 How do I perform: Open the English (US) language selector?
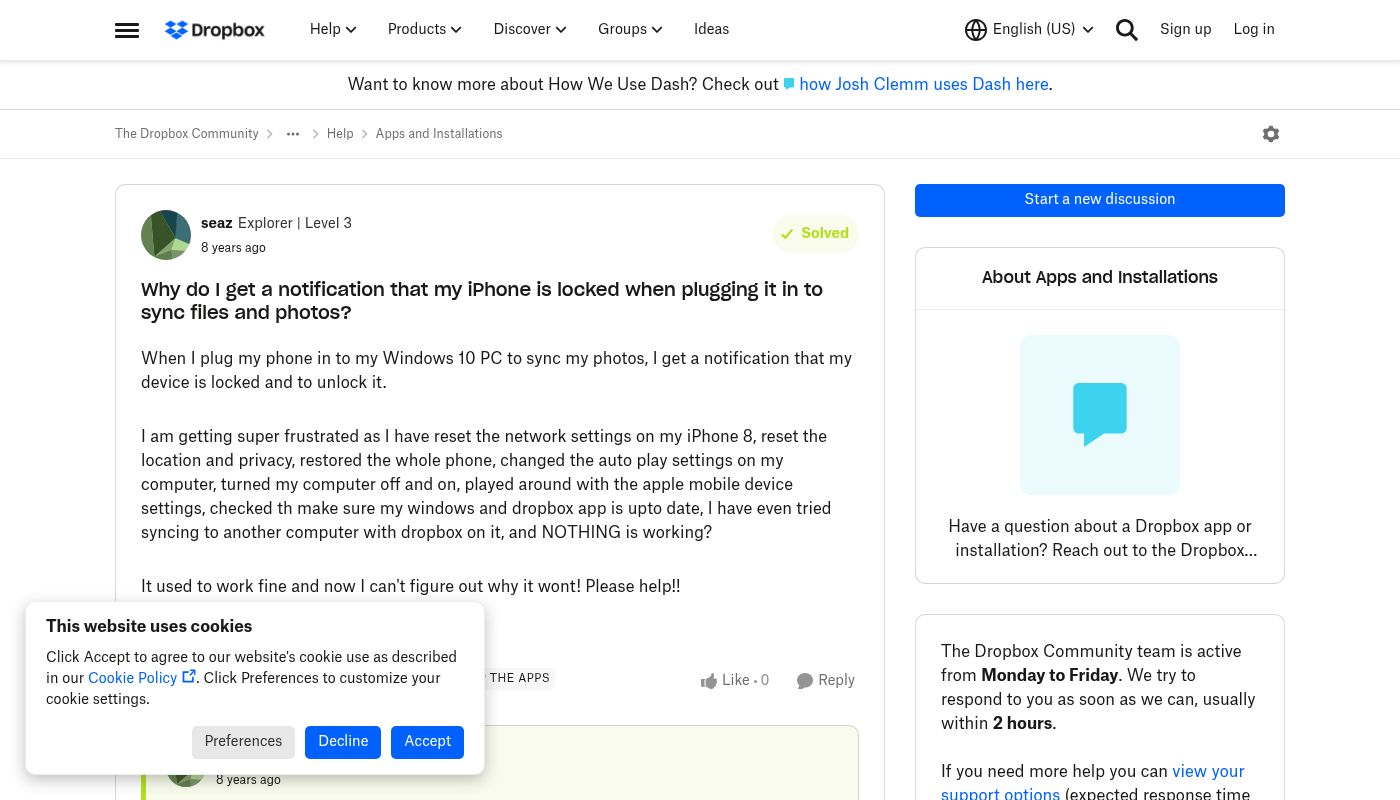(x=1029, y=30)
